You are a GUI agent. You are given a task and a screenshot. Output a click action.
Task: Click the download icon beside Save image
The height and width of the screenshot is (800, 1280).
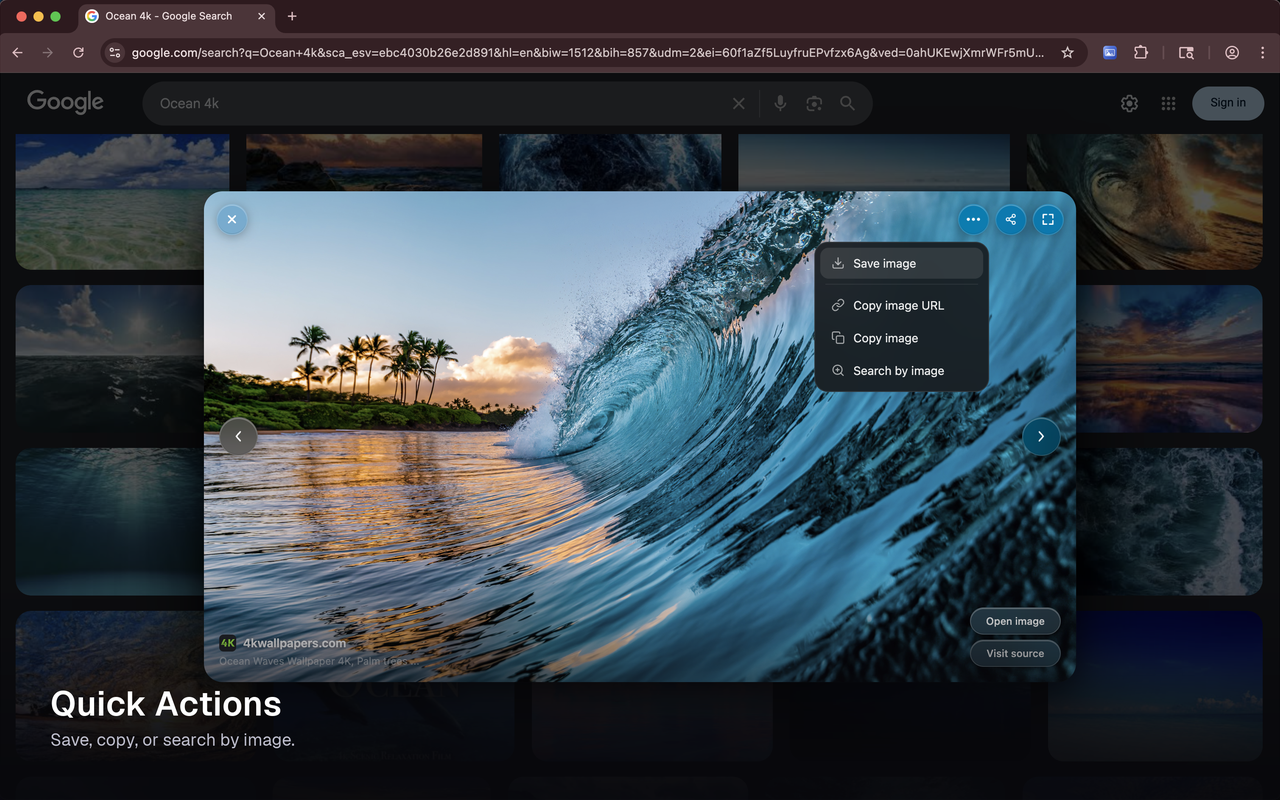coord(838,264)
